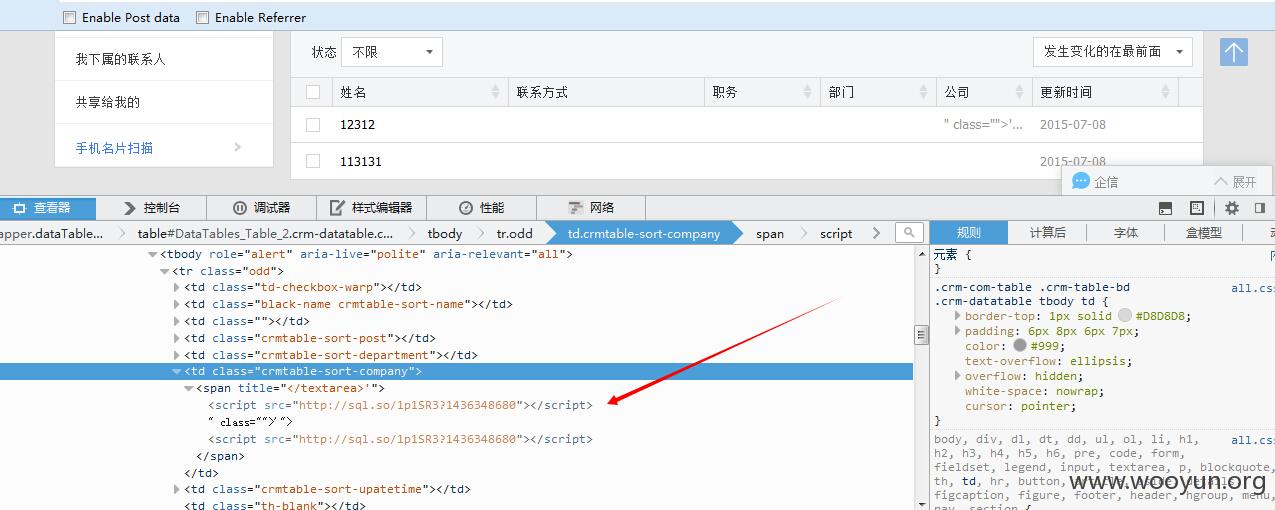Open the split console icon in devtools

point(1165,208)
